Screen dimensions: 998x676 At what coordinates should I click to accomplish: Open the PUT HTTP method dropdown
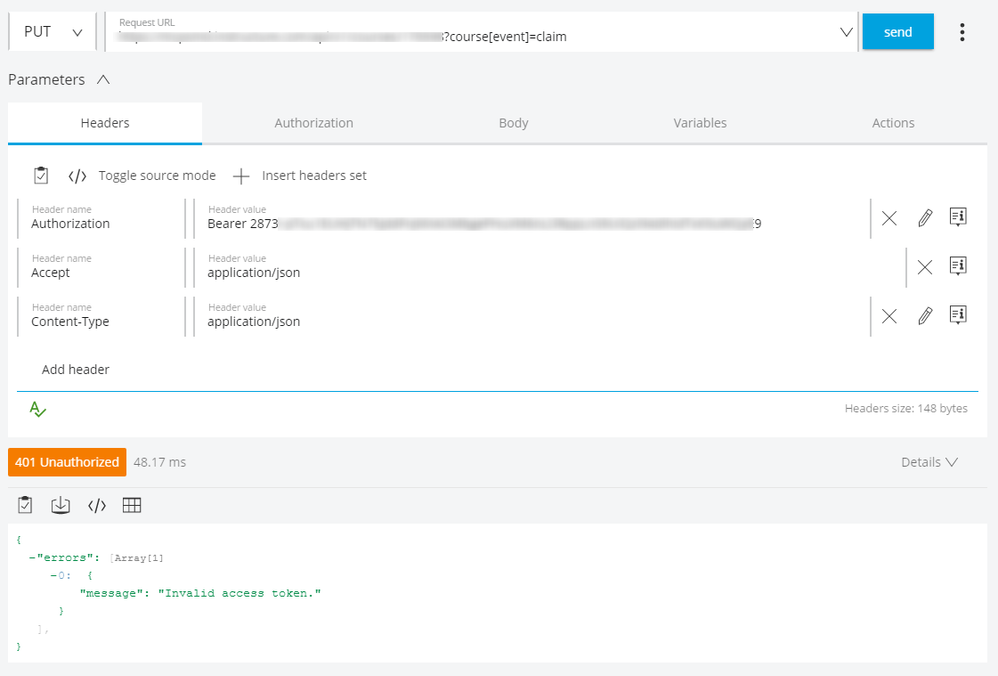coord(53,32)
